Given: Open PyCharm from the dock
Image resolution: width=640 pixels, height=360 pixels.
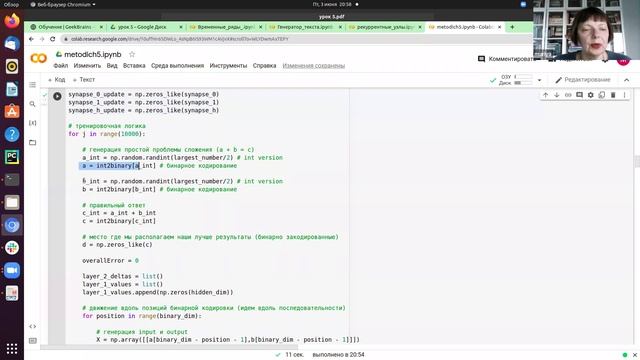Looking at the screenshot, I should tap(12, 157).
